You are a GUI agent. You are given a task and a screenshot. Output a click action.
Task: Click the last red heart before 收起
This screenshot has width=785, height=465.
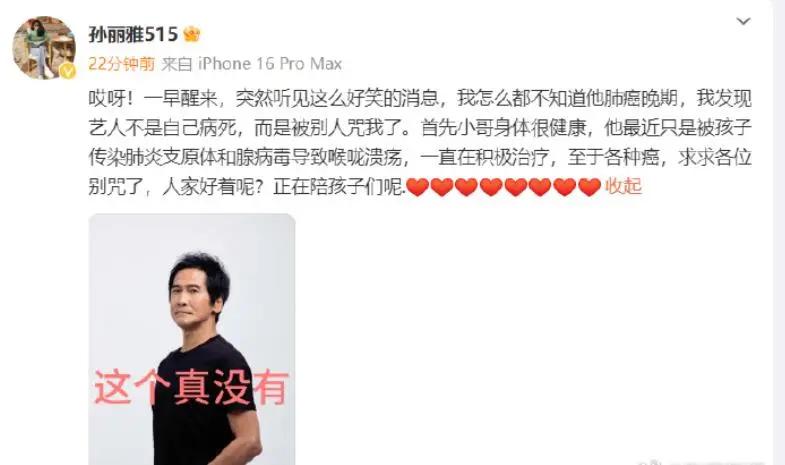589,187
